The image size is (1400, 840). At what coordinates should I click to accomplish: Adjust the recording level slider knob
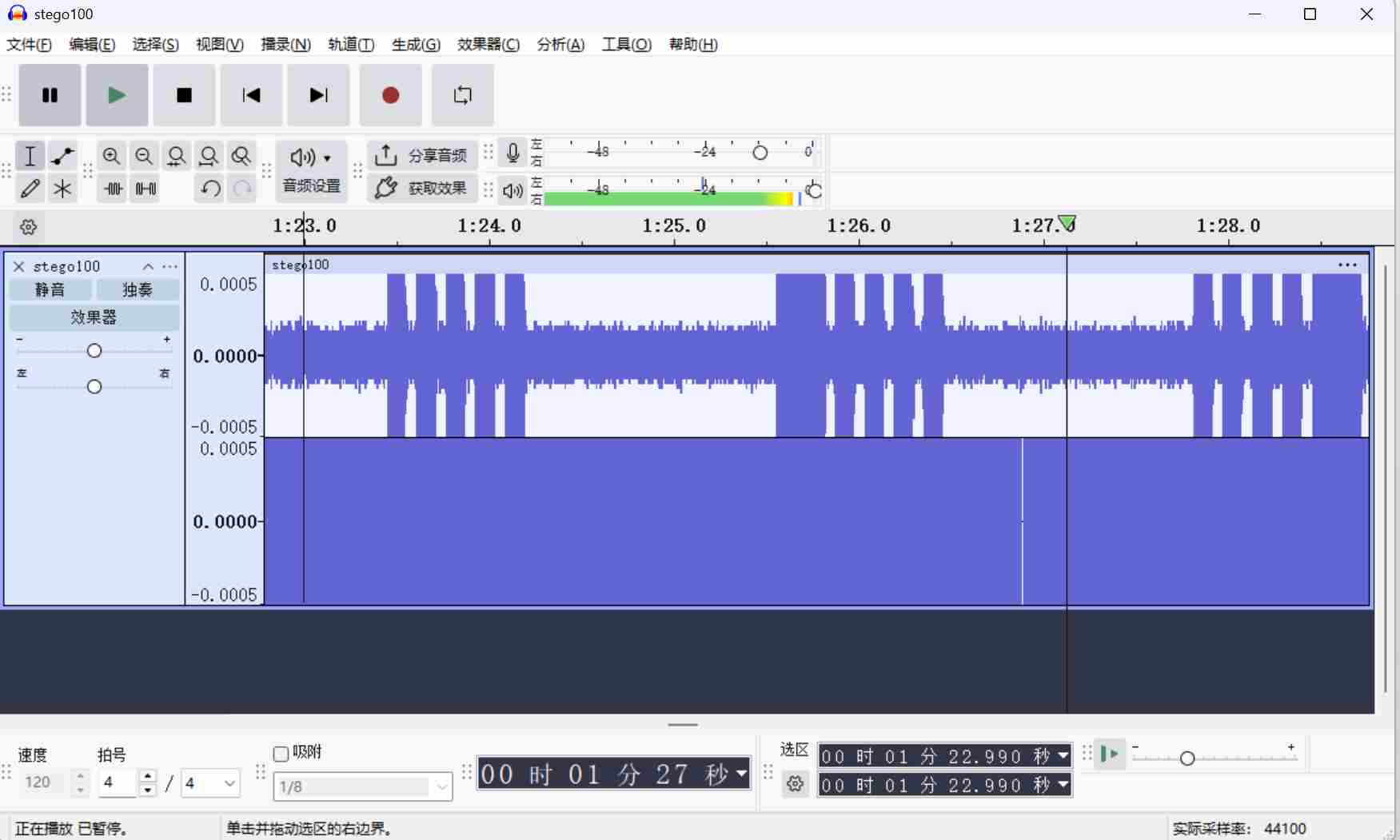pos(760,152)
